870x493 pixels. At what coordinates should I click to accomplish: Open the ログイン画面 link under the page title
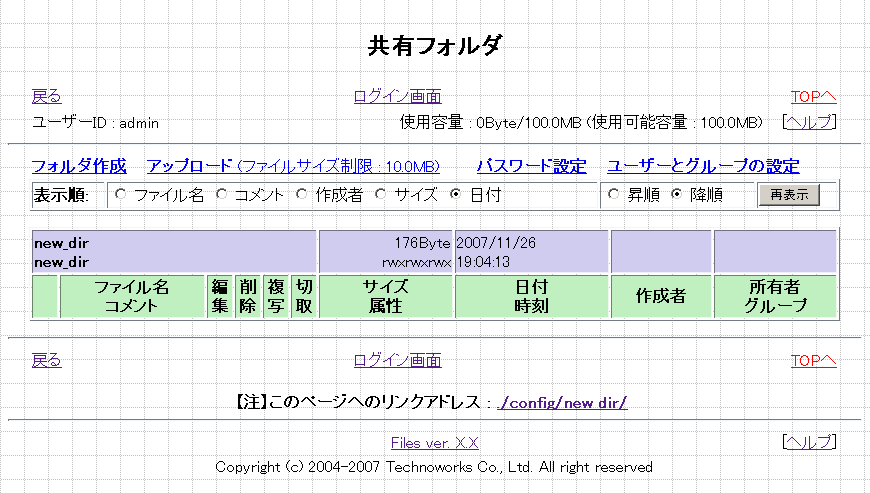(x=397, y=97)
